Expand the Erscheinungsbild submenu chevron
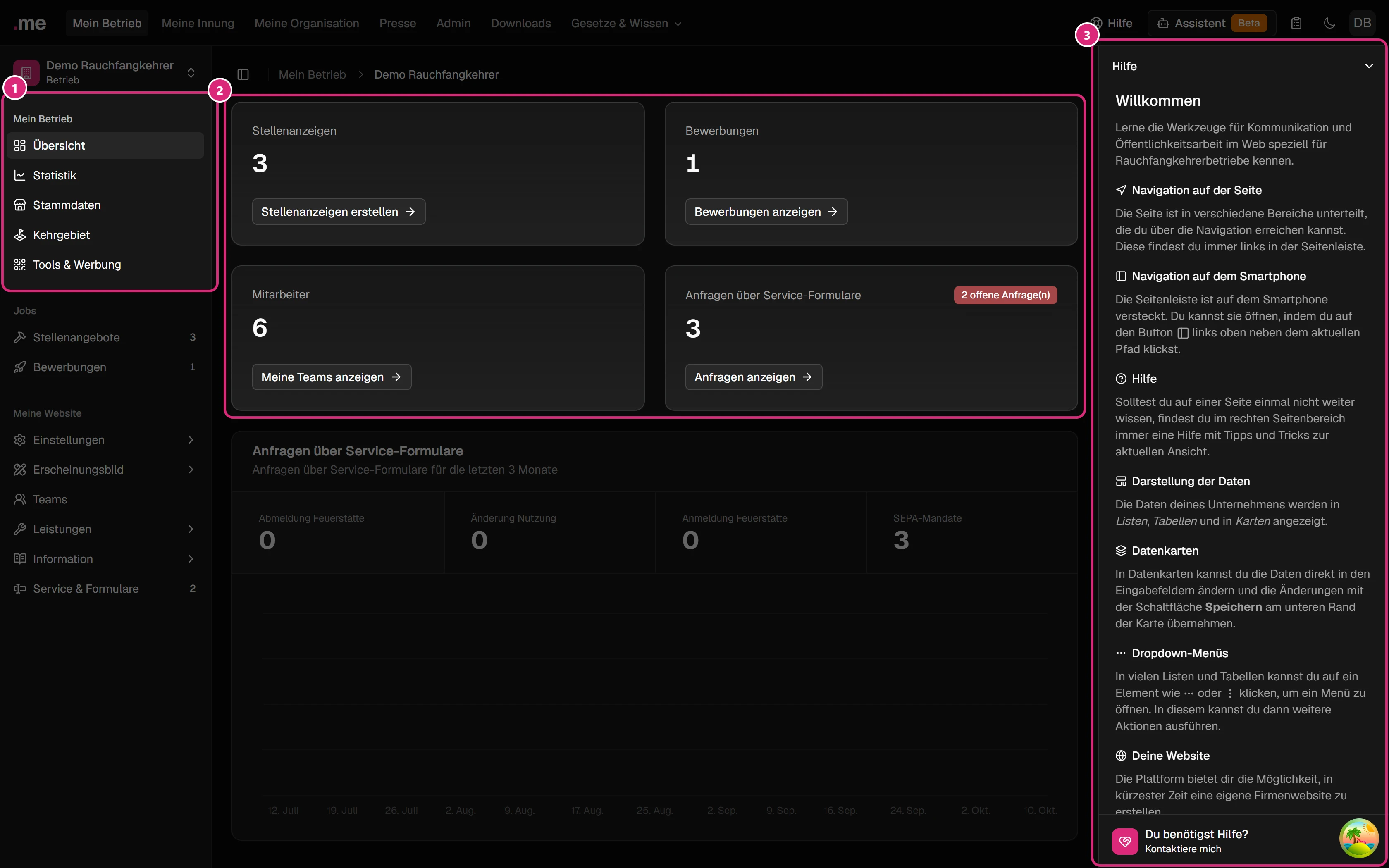Image resolution: width=1389 pixels, height=868 pixels. coord(191,470)
